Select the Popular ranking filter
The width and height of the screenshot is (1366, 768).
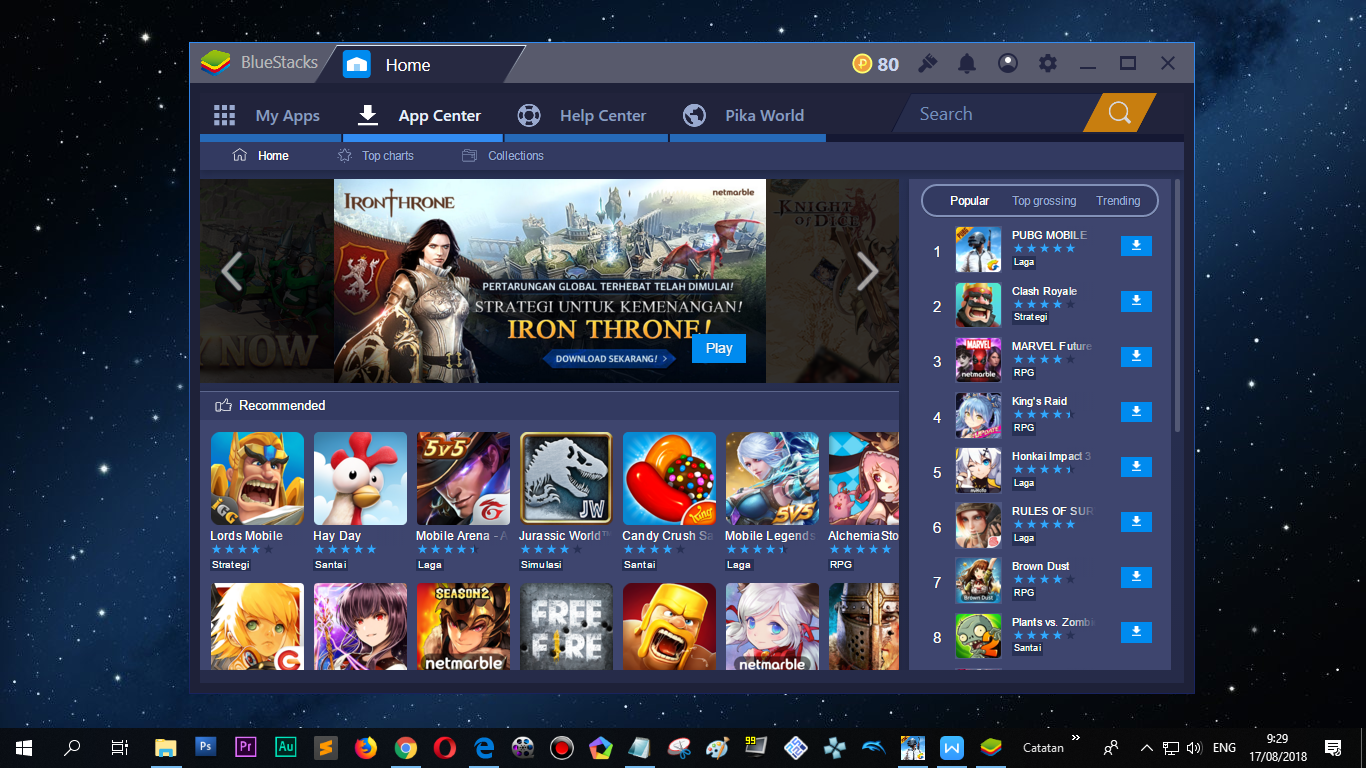(x=969, y=201)
